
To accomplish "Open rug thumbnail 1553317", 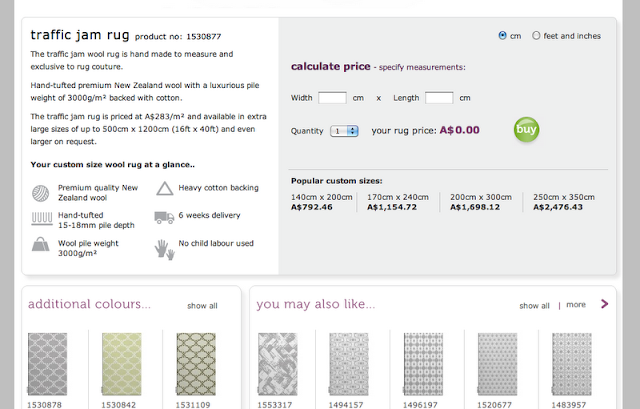I will (278, 364).
